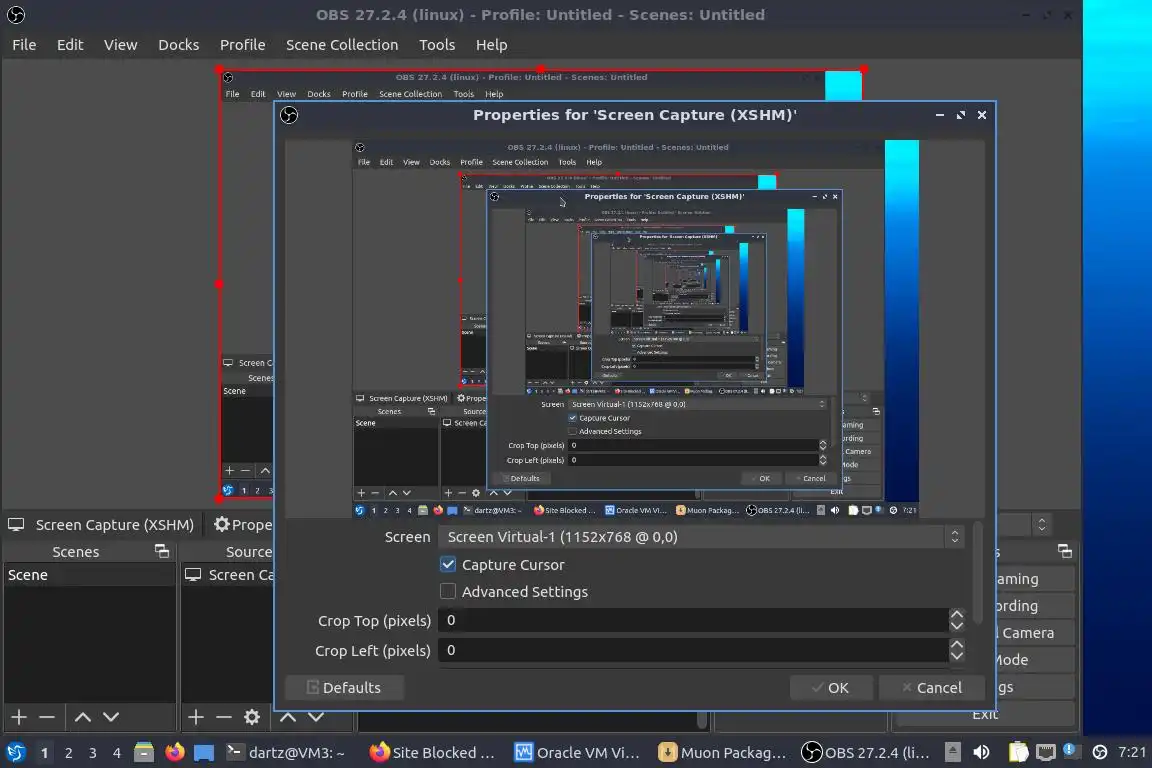
Task: Disable the Capture Cursor checkbox
Action: [x=447, y=564]
